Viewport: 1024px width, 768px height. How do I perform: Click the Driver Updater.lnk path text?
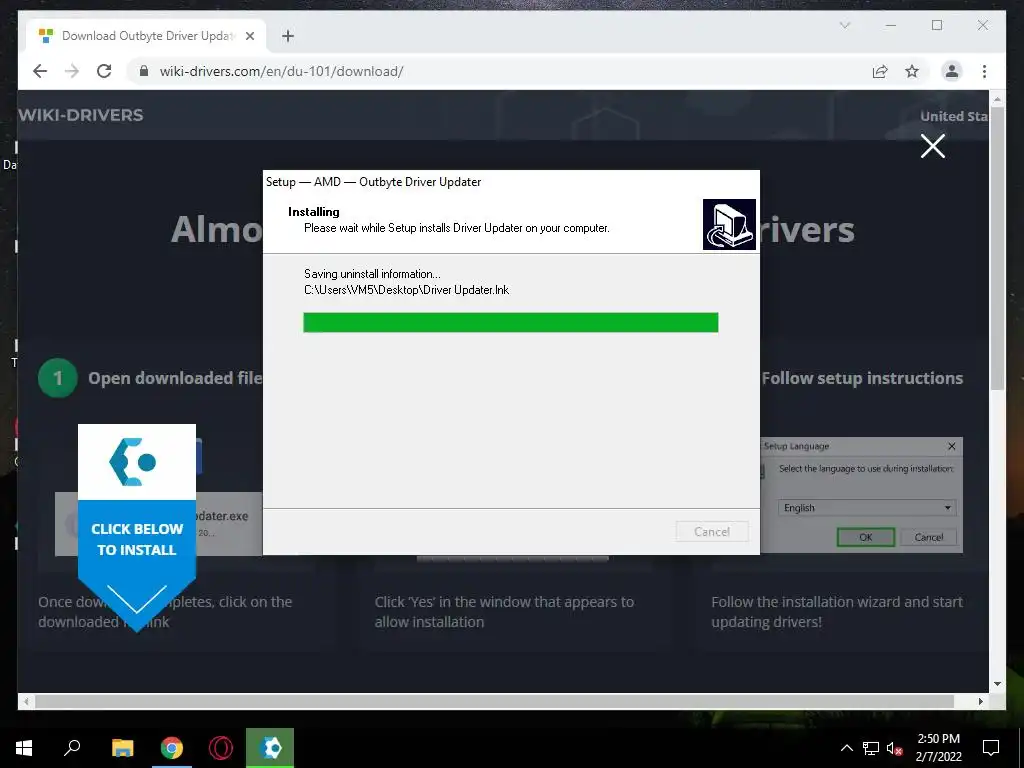tap(406, 290)
